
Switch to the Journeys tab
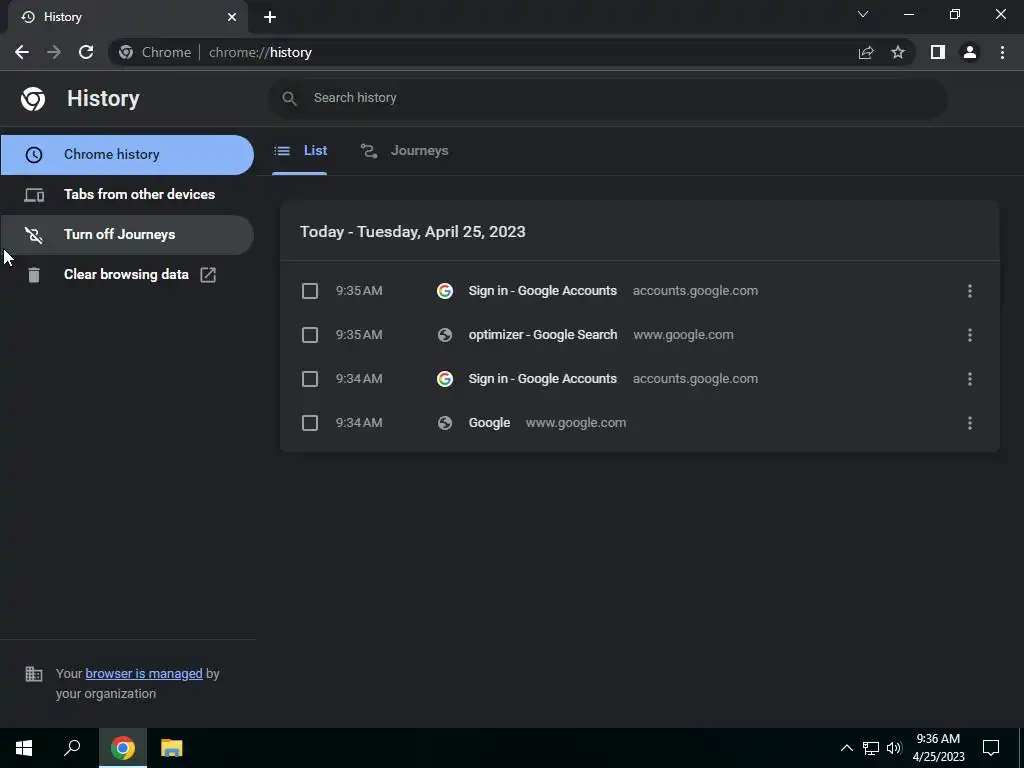(405, 151)
